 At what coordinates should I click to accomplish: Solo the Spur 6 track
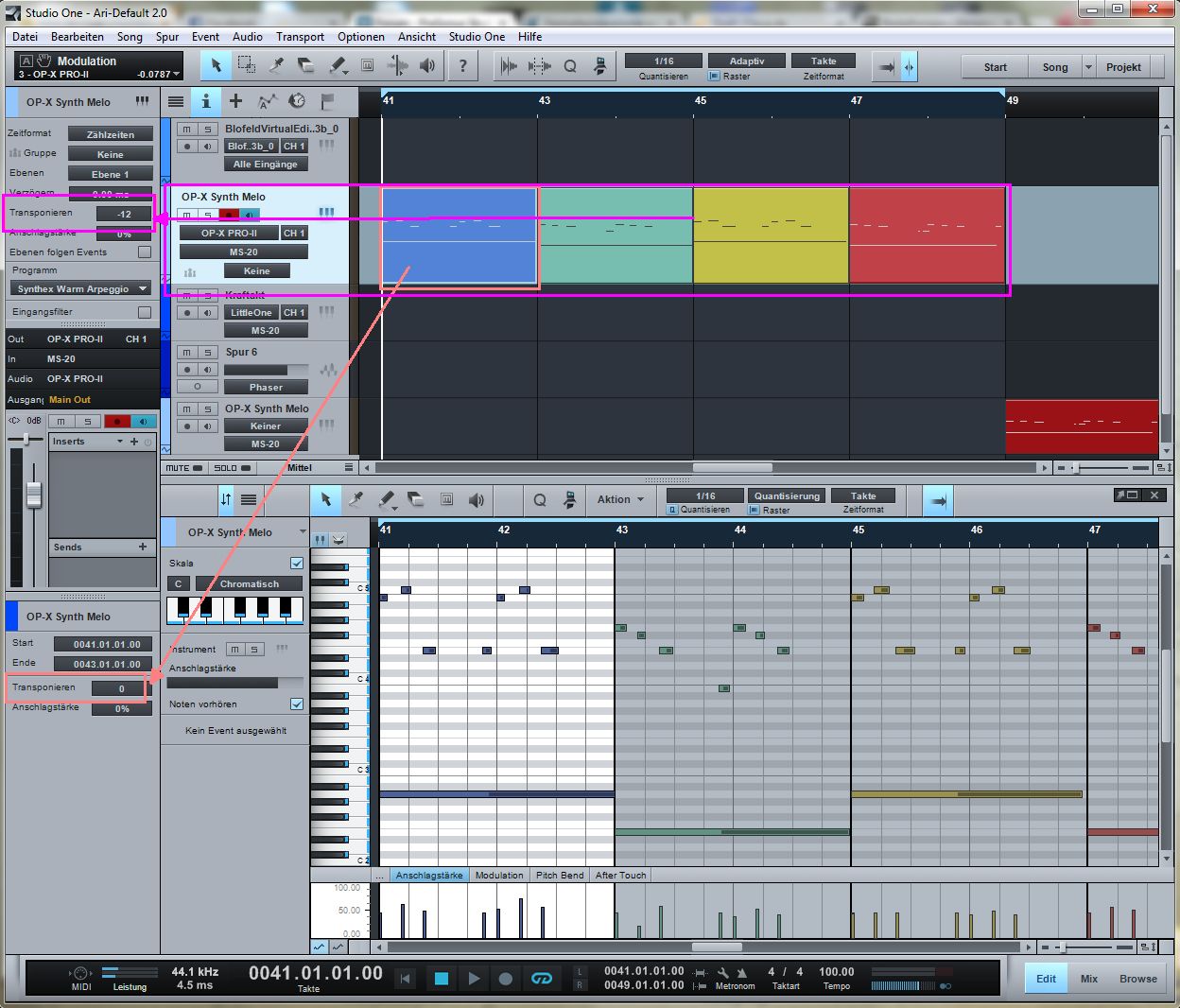[208, 353]
